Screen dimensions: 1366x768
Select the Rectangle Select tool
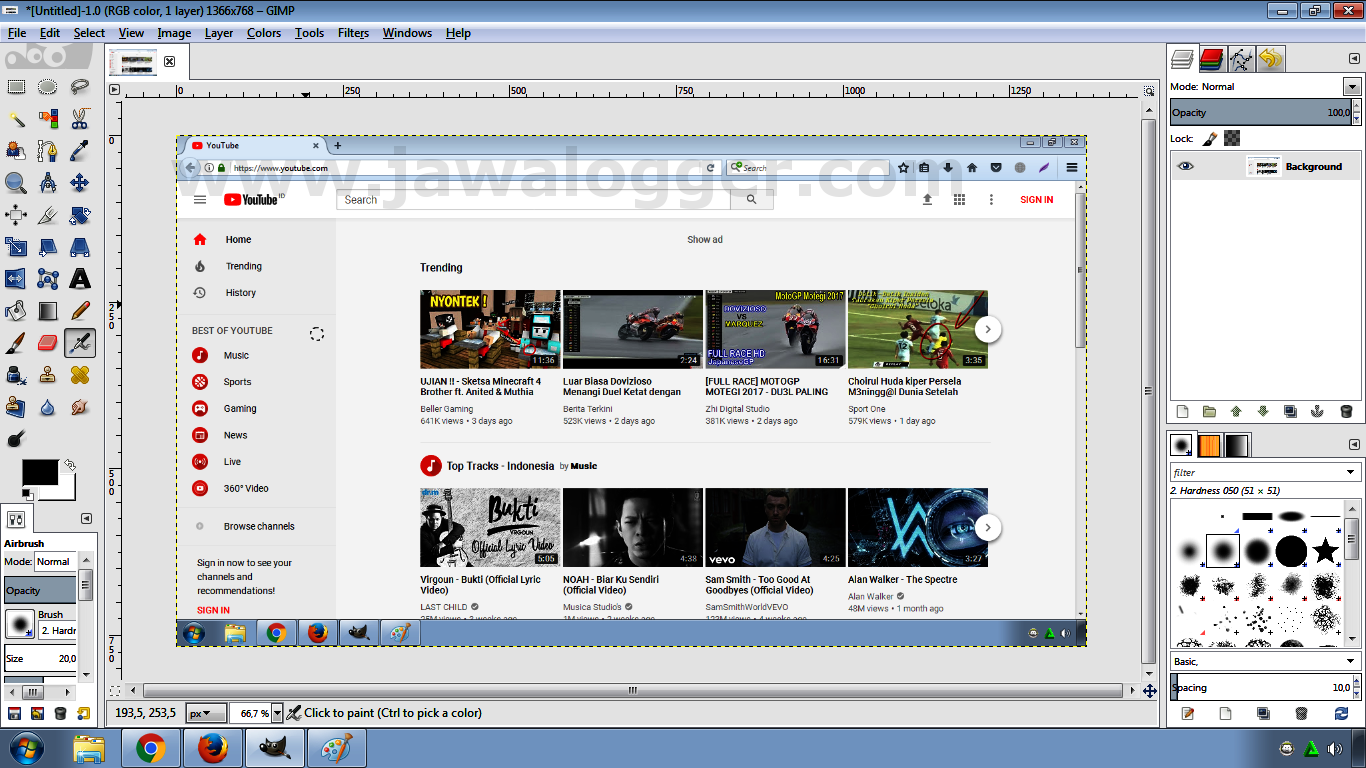(x=16, y=87)
